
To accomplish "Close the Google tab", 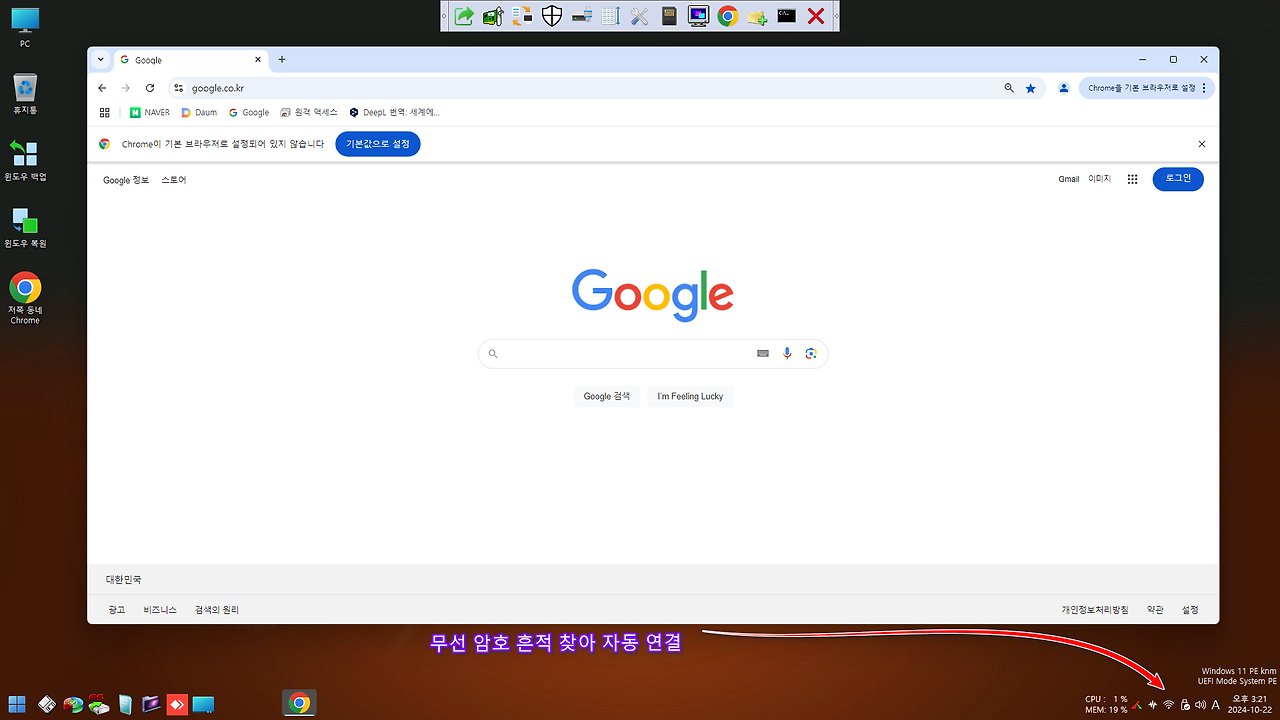I will [257, 60].
